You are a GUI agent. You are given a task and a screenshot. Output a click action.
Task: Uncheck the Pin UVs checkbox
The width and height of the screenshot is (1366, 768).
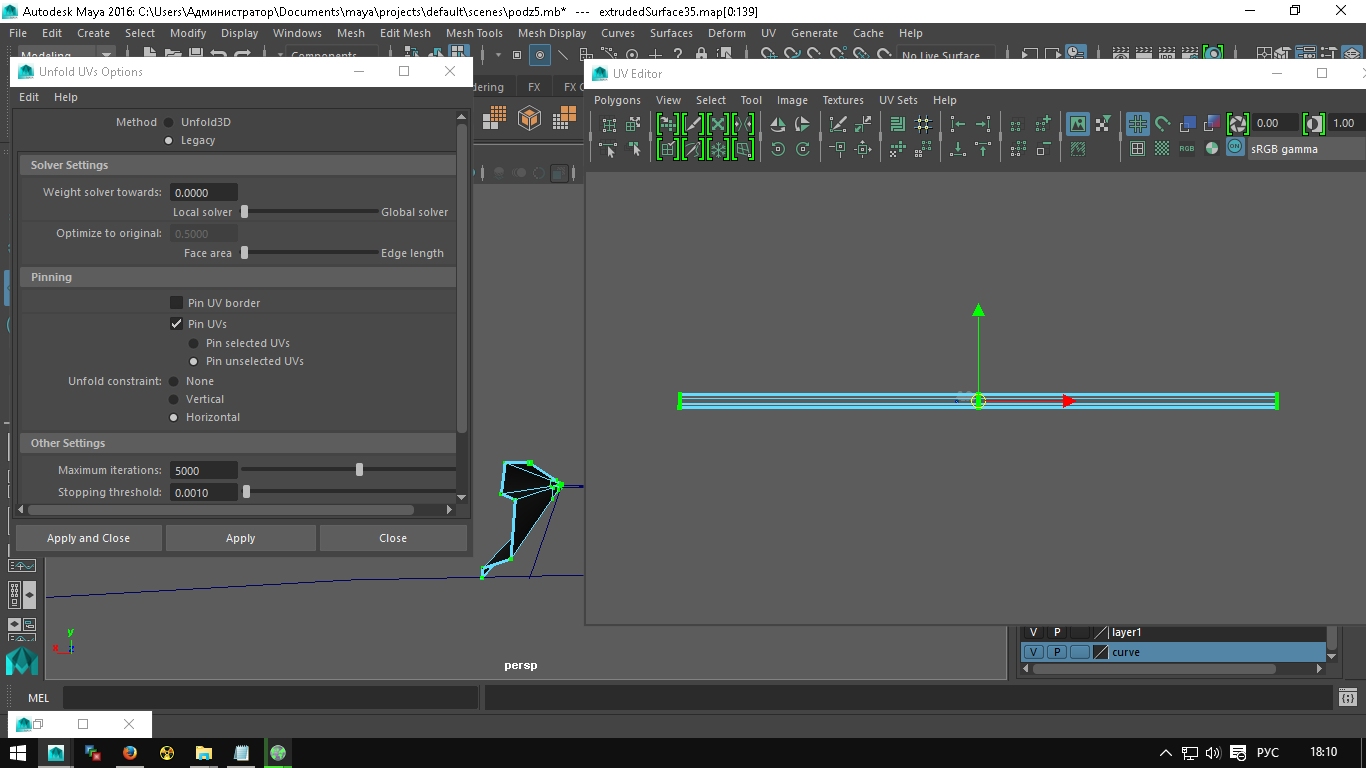[176, 324]
